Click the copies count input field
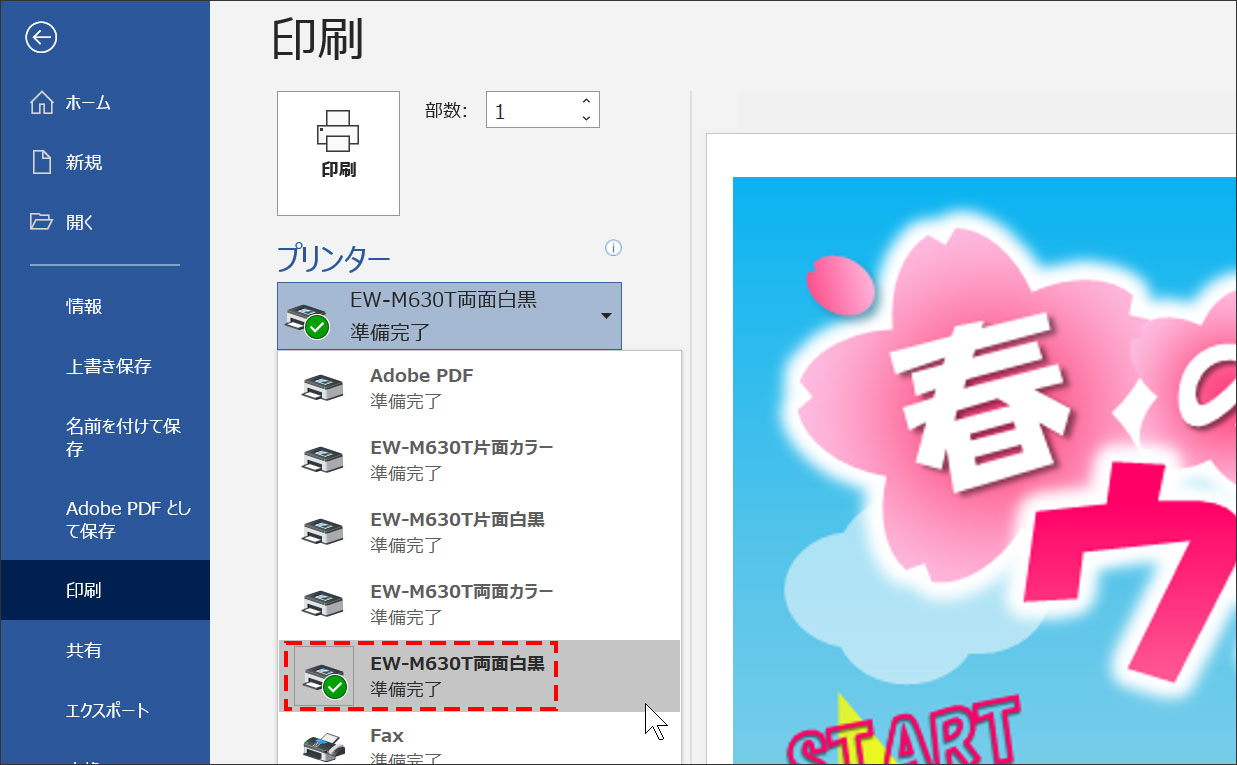The width and height of the screenshot is (1237, 765). [x=530, y=110]
